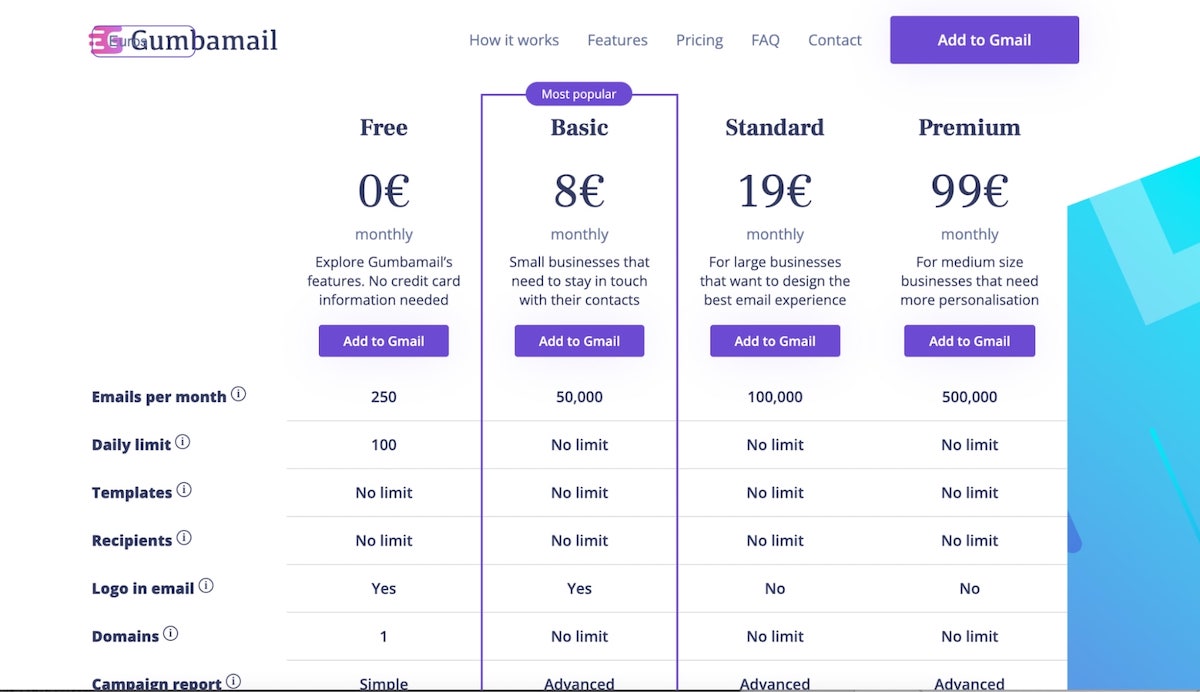Image resolution: width=1200 pixels, height=692 pixels.
Task: Click info icon next to Recipients
Action: pos(184,538)
